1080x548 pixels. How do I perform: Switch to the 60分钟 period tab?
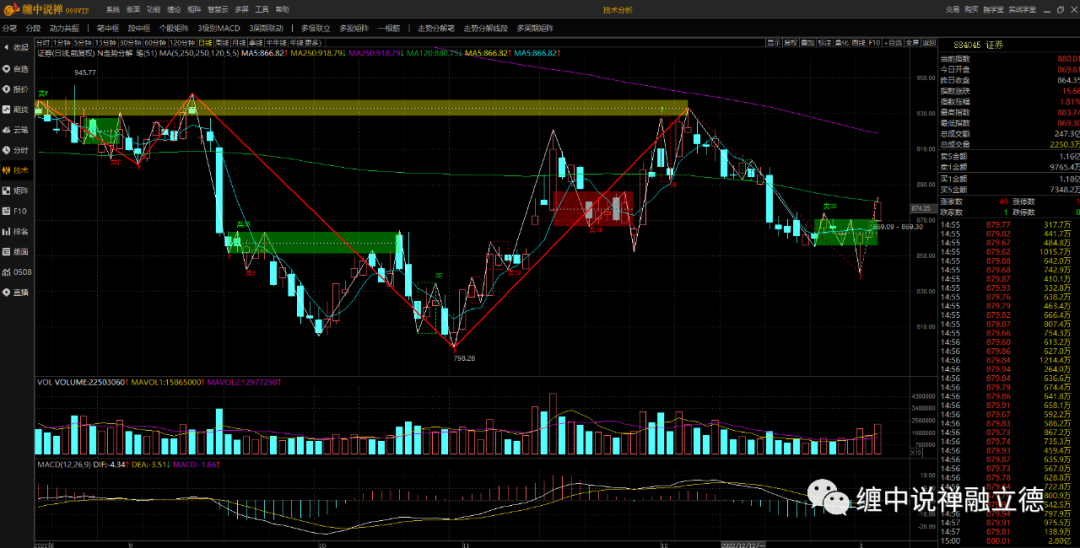tap(156, 43)
